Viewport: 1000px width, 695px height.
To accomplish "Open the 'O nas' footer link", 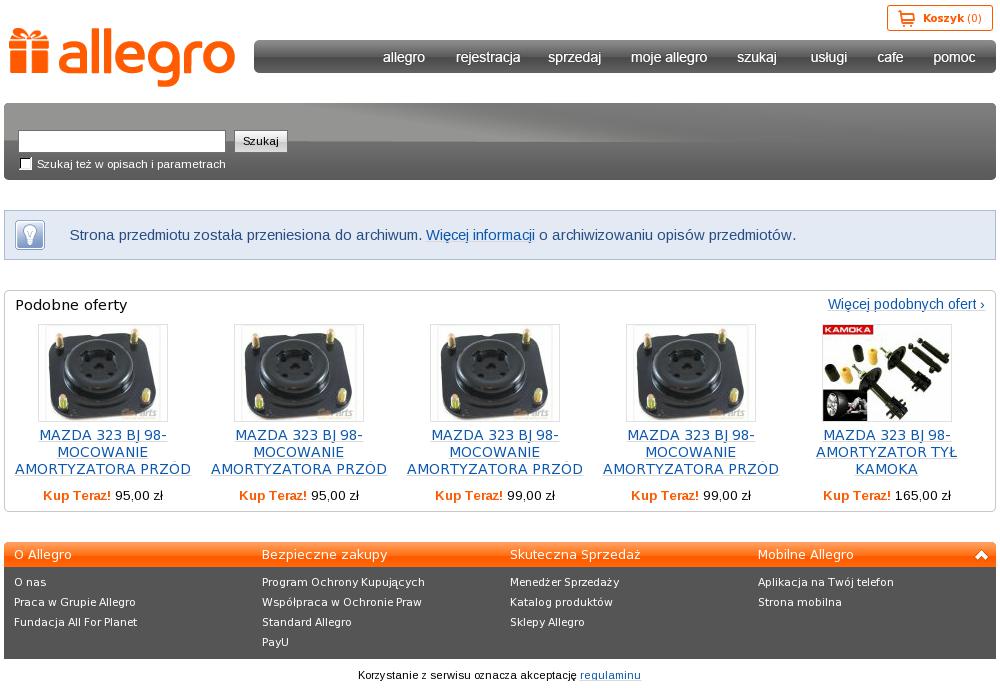I will tap(30, 582).
